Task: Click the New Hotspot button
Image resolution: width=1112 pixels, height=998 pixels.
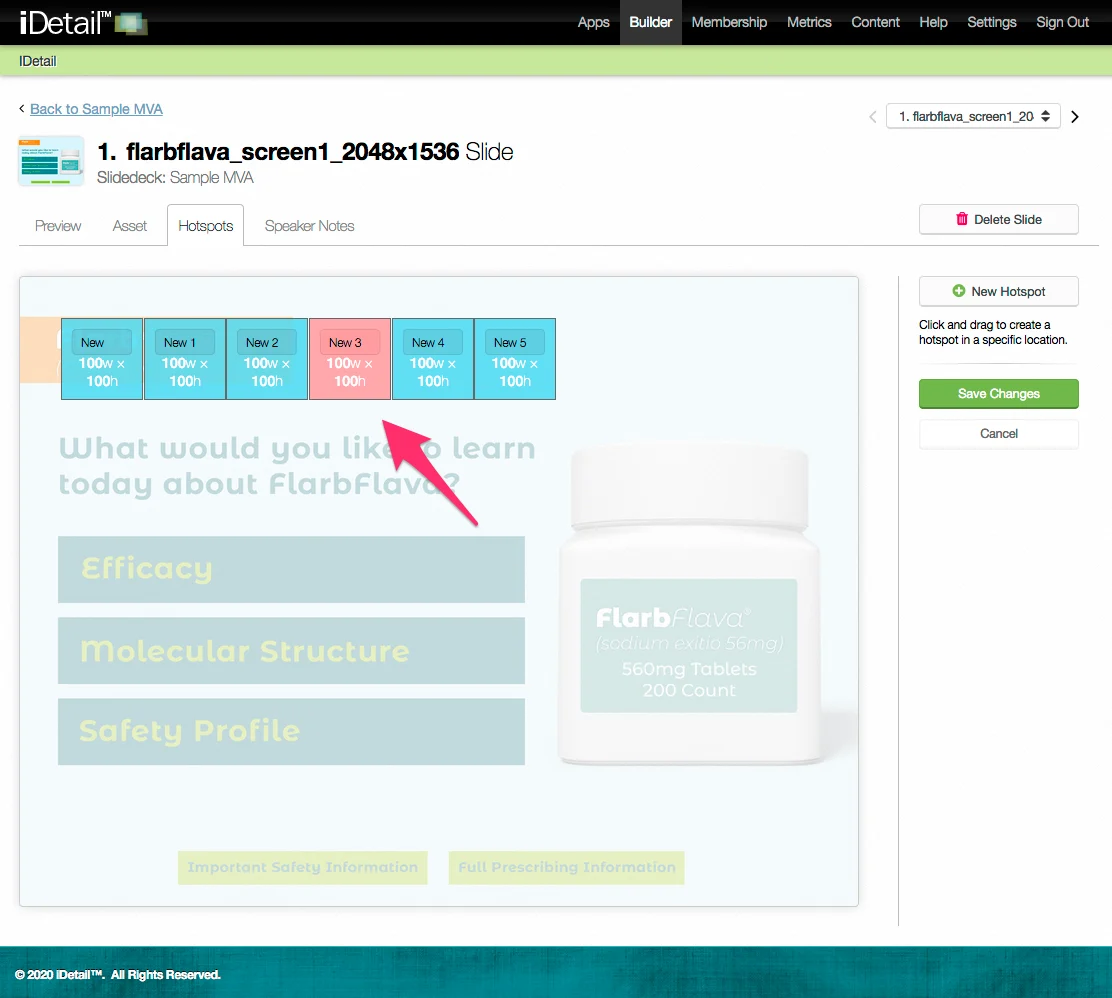Action: tap(999, 292)
